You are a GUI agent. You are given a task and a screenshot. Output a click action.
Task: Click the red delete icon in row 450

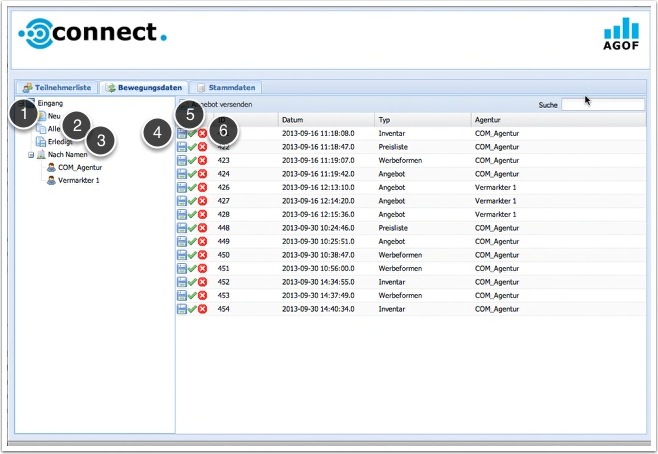pos(202,255)
